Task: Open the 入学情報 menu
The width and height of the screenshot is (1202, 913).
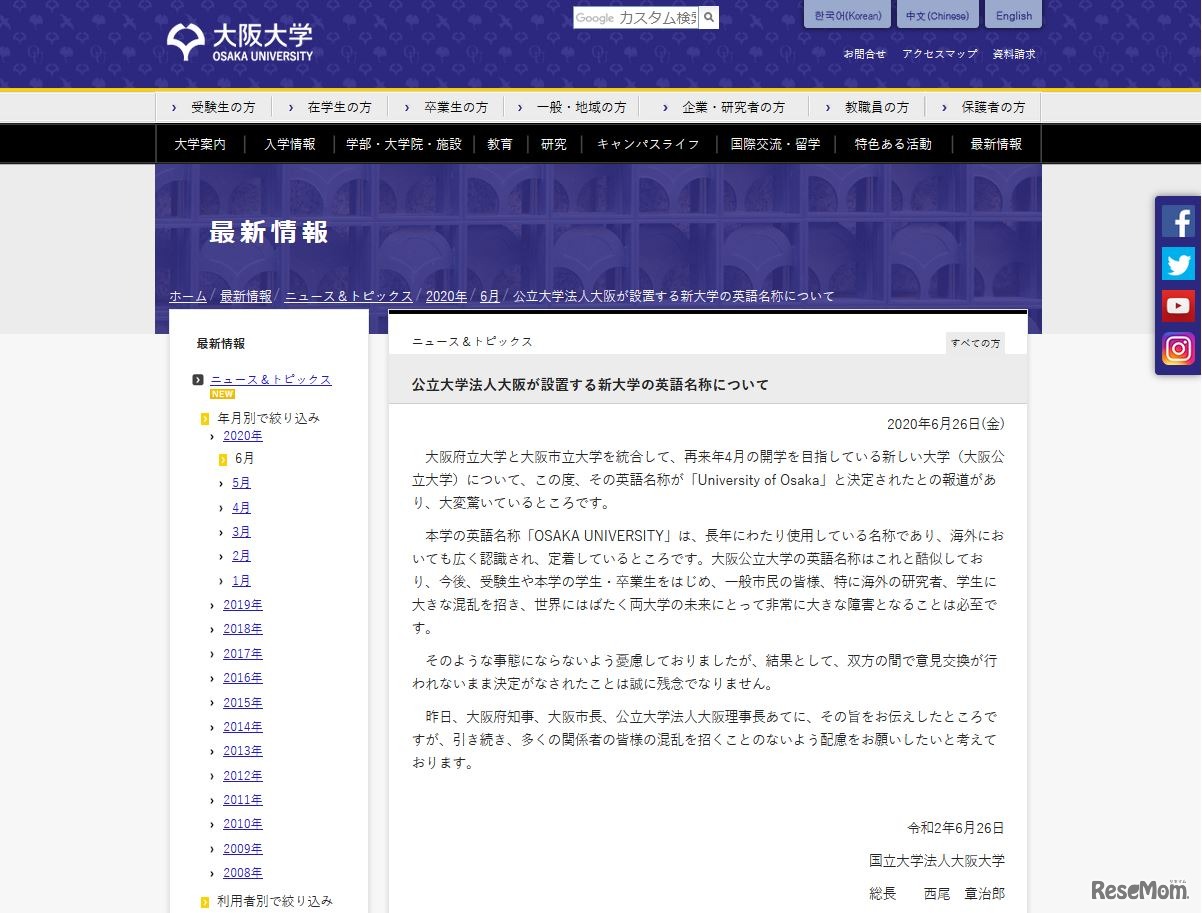Action: click(290, 144)
